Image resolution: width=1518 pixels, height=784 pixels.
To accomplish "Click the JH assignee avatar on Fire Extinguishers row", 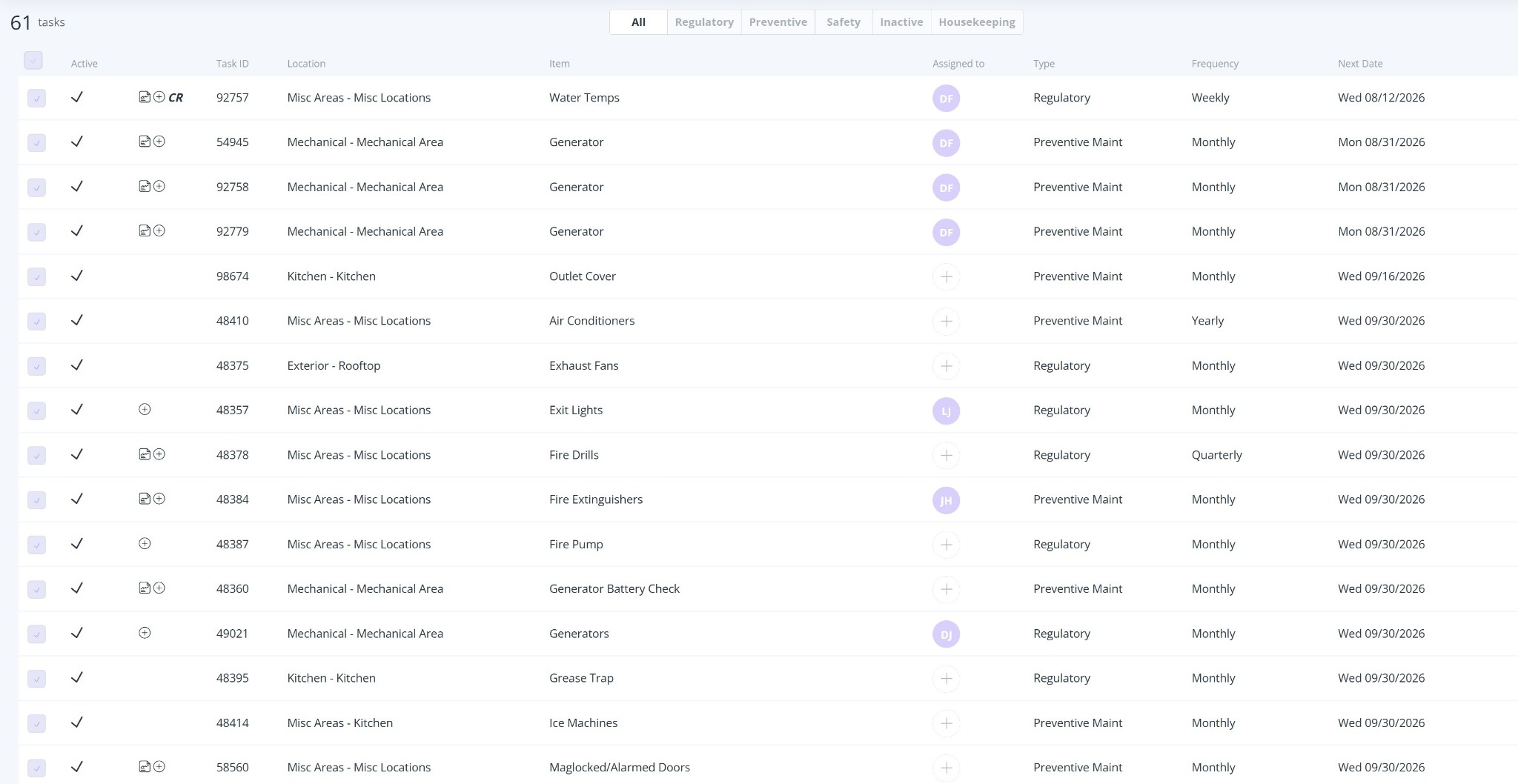I will point(946,500).
